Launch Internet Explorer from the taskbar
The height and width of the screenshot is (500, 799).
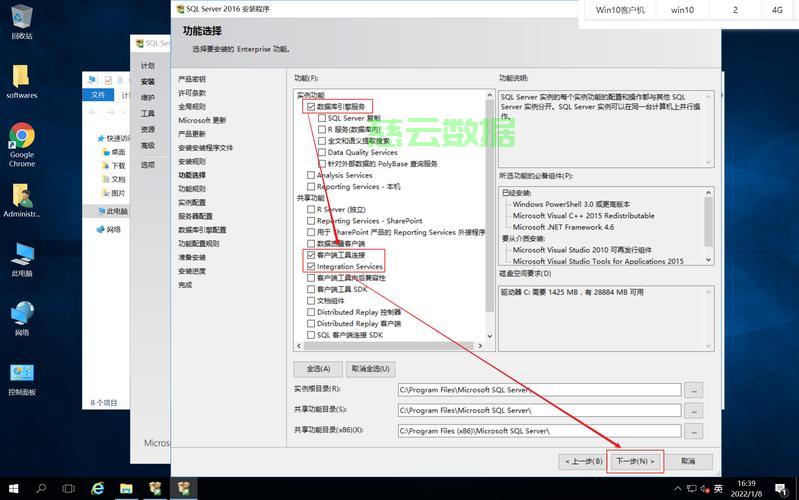click(97, 489)
